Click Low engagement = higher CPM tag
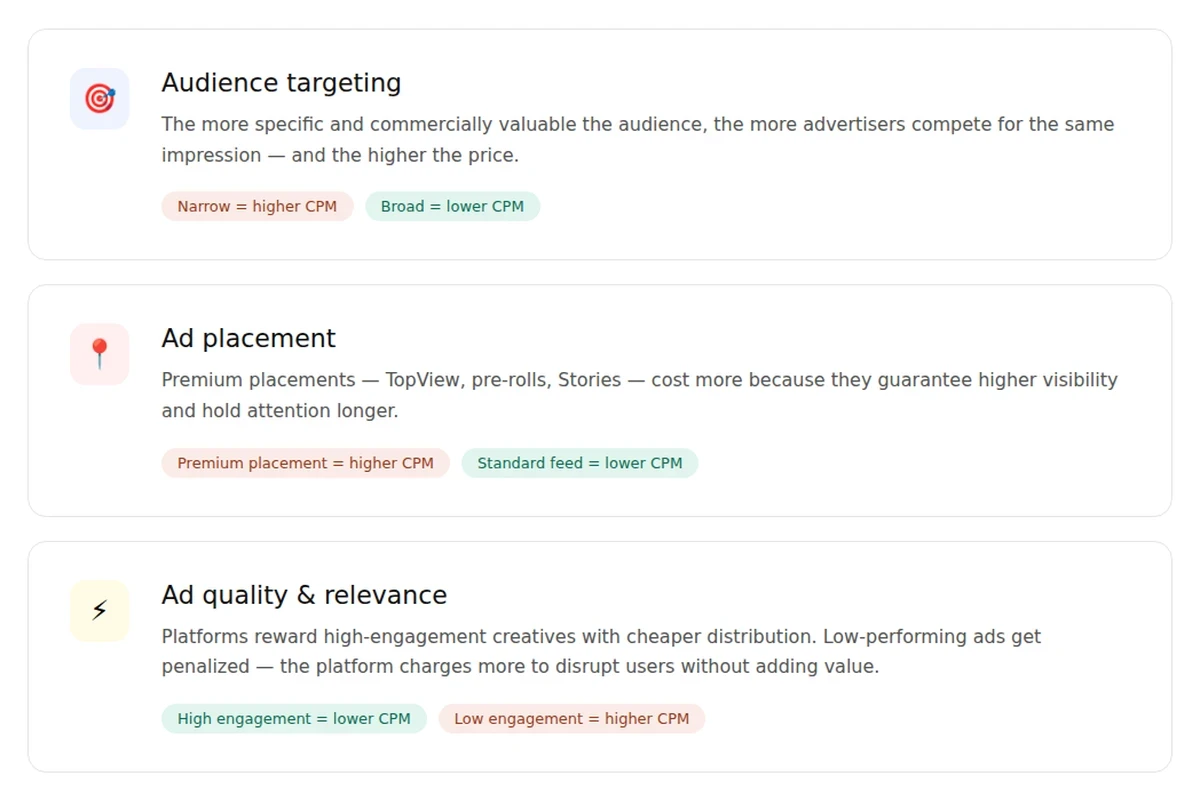 571,719
